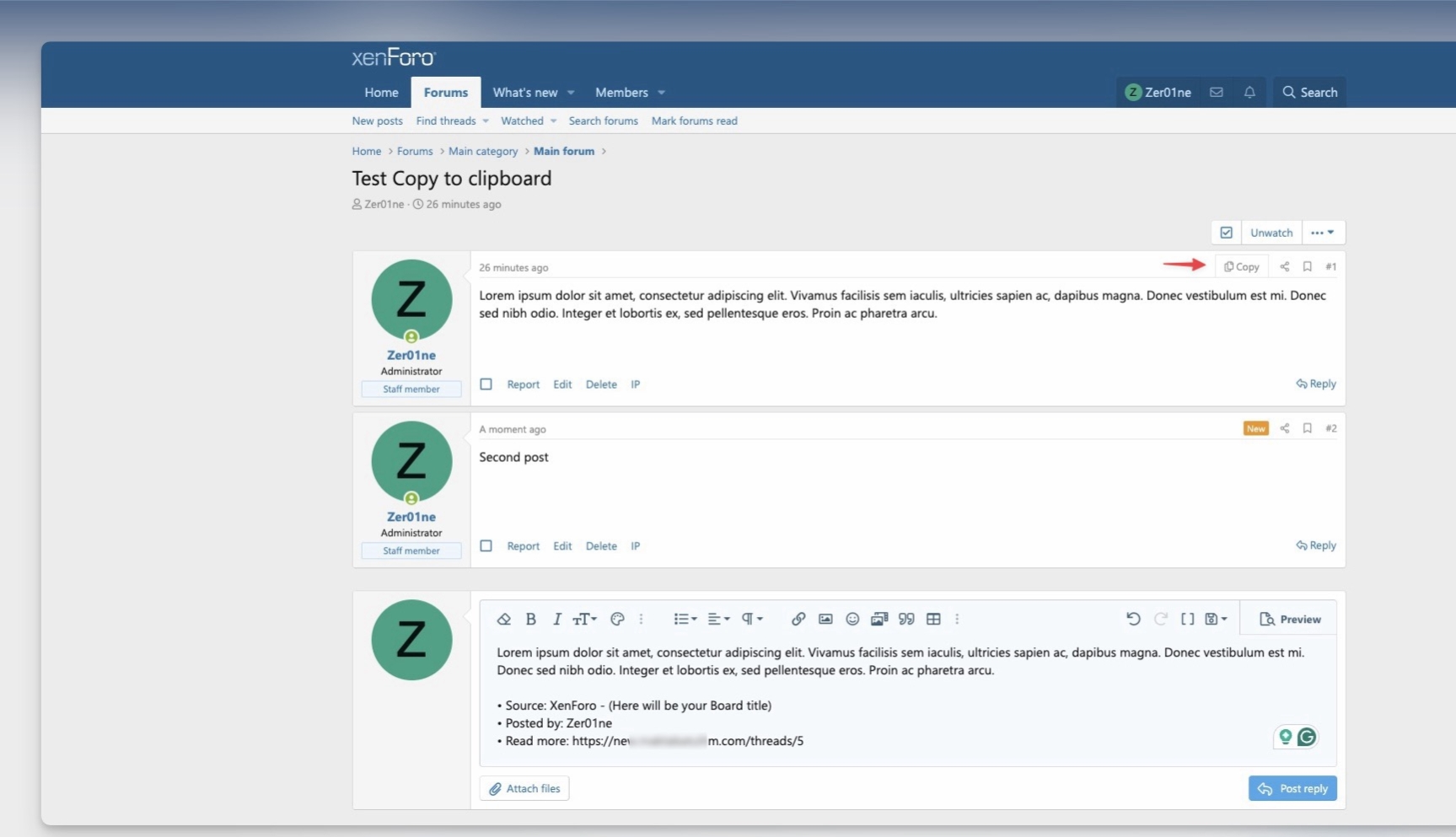Viewport: 1456px width, 837px height.
Task: Tick the checkbox on first post
Action: [x=486, y=384]
